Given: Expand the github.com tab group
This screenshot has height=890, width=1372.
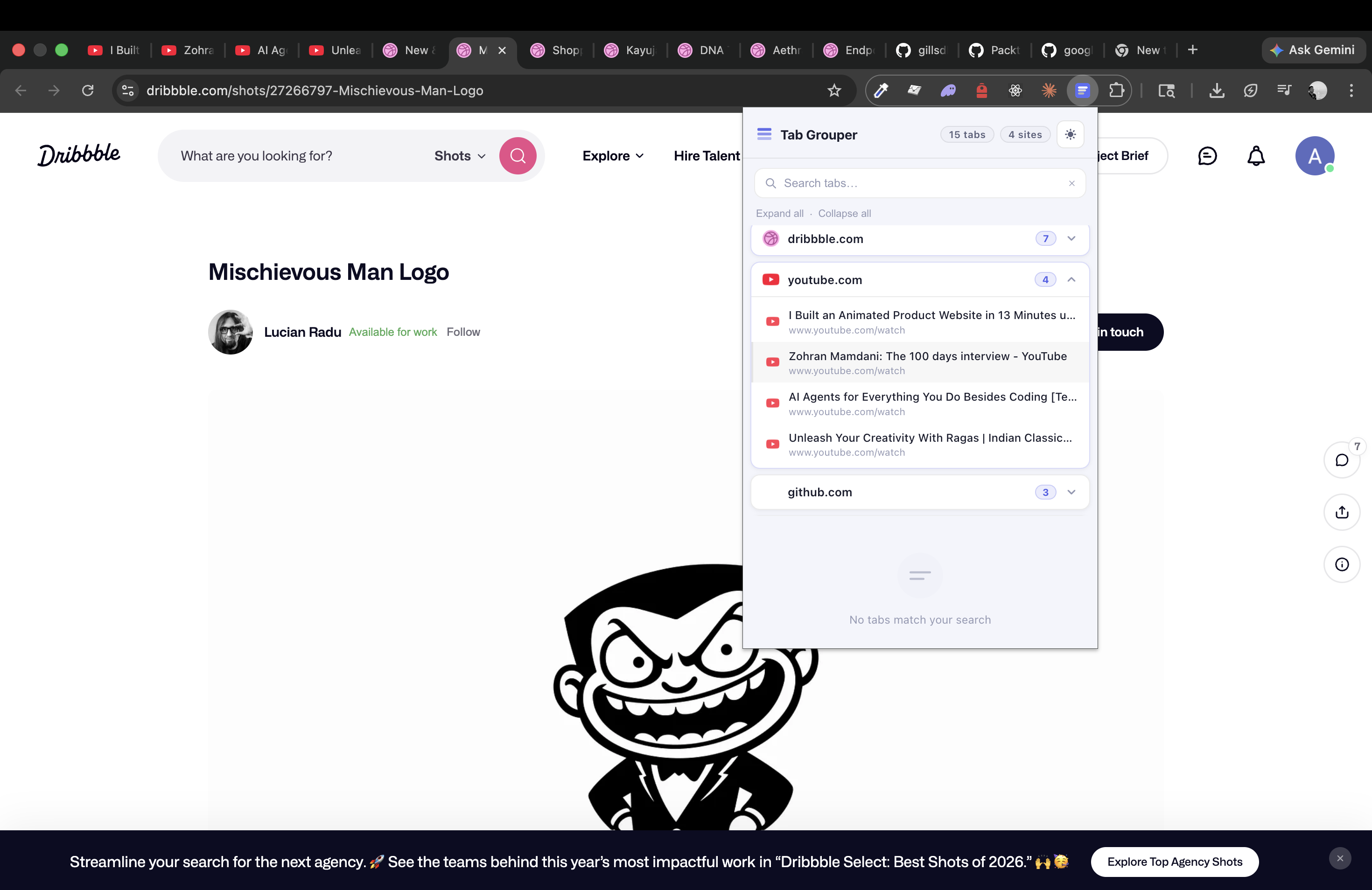Looking at the screenshot, I should click(x=1071, y=493).
